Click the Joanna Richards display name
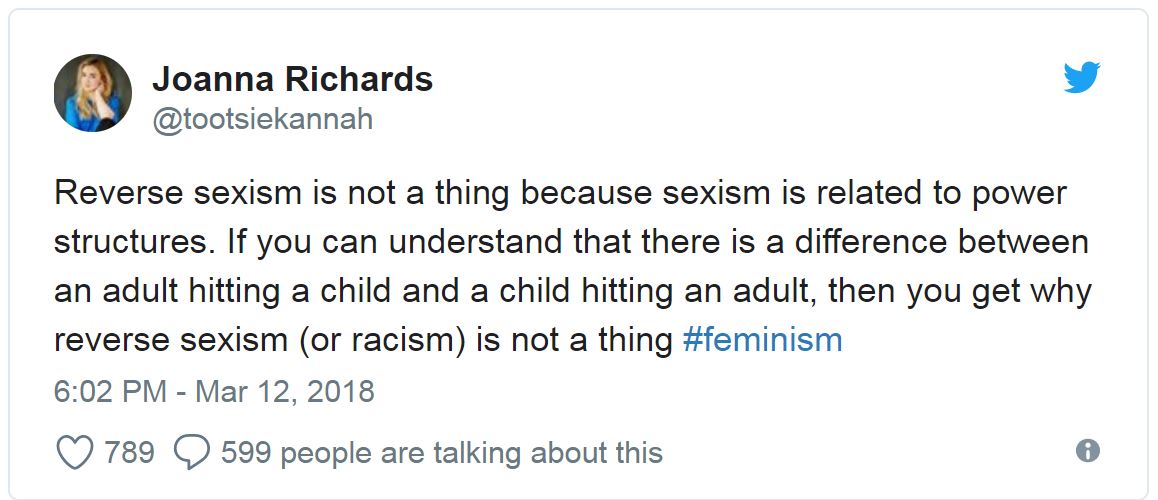Image resolution: width=1158 pixels, height=500 pixels. point(292,78)
